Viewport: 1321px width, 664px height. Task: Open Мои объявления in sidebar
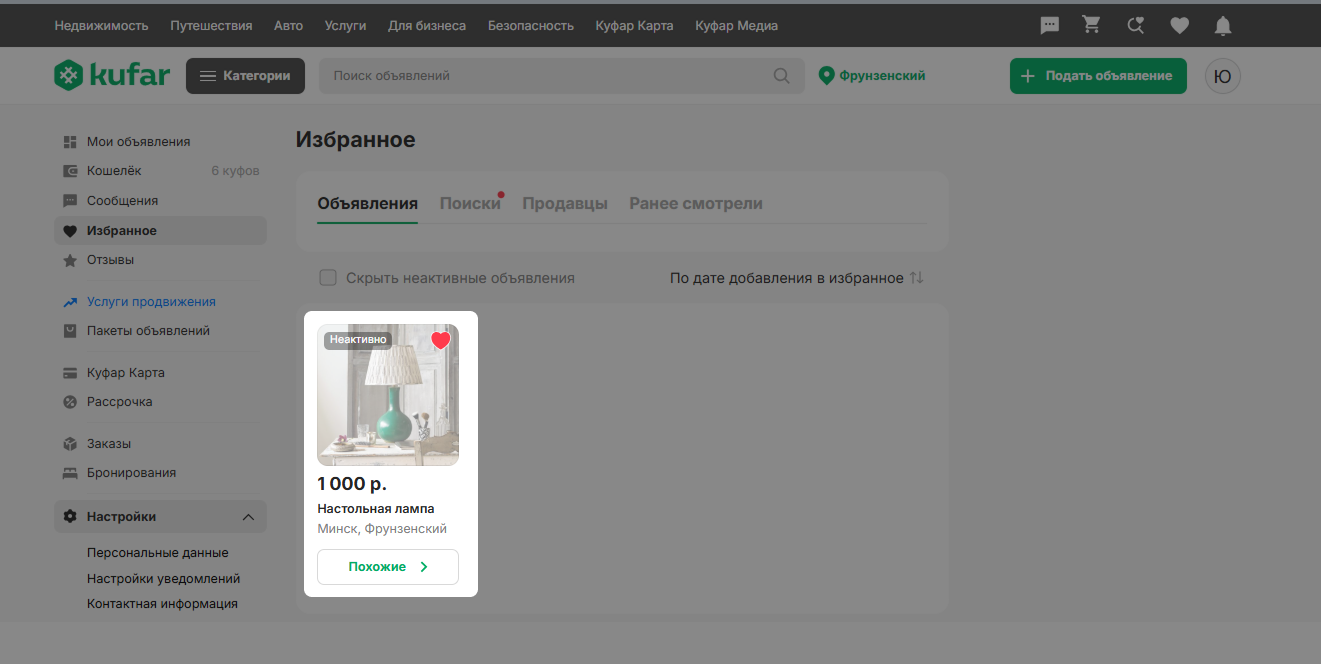(x=138, y=142)
